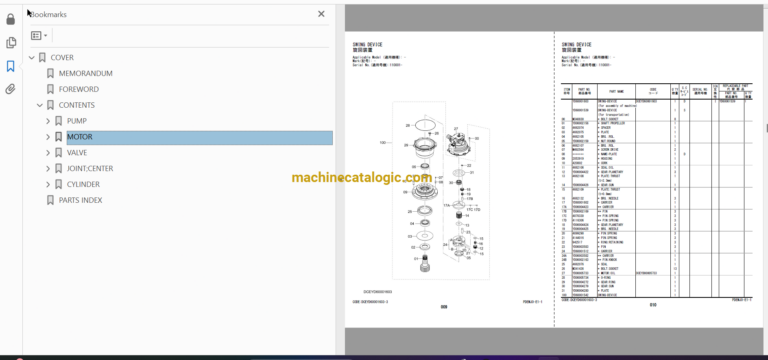Expand the PUMP bookmark
768x360 pixels.
pos(48,121)
